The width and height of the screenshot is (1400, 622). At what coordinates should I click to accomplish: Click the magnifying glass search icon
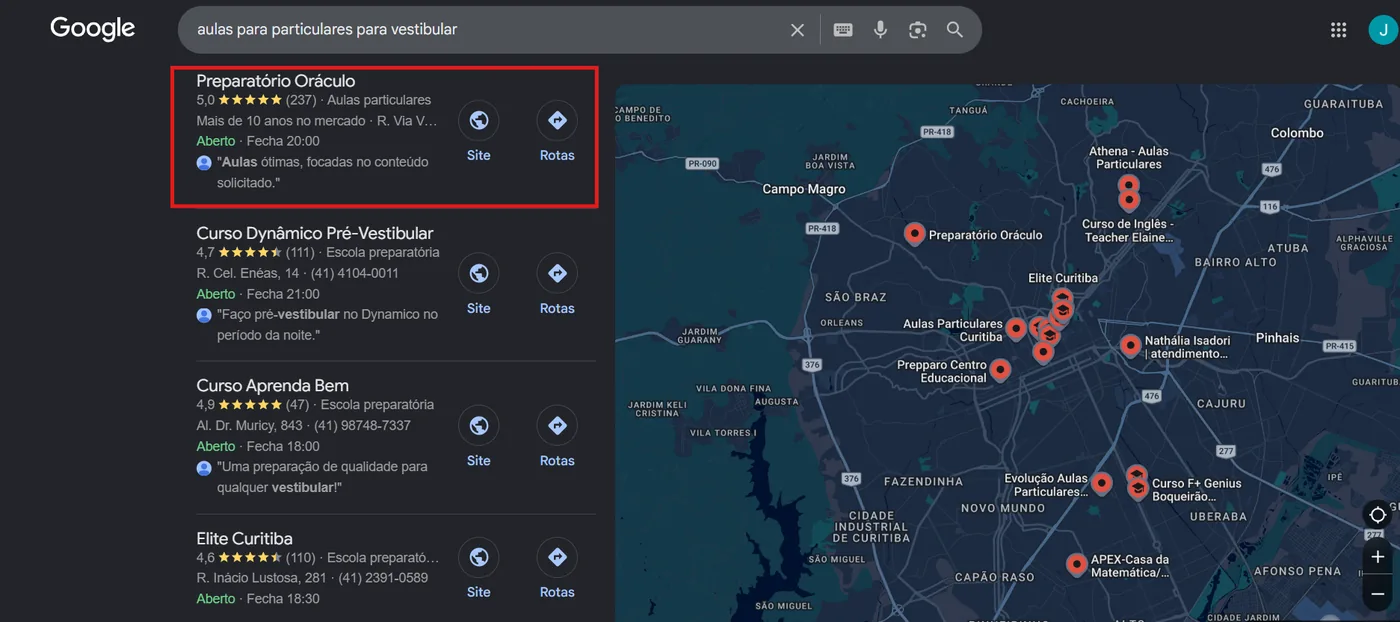pos(955,30)
